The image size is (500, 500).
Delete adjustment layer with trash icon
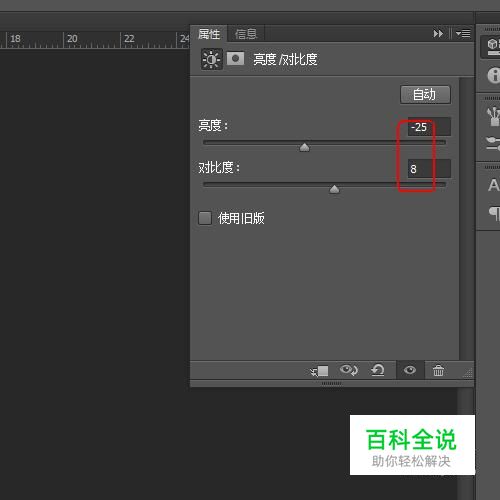pos(438,370)
